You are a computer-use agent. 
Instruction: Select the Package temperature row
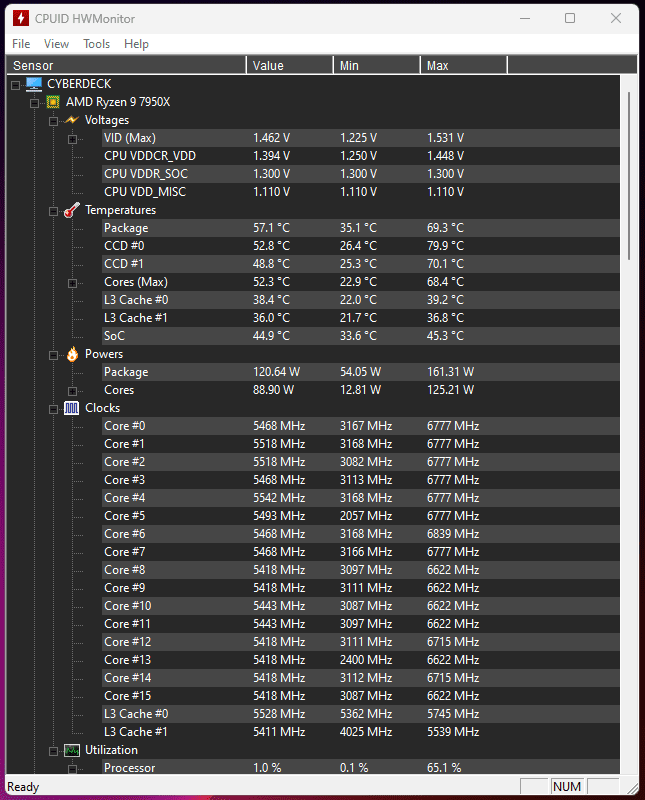pos(361,228)
